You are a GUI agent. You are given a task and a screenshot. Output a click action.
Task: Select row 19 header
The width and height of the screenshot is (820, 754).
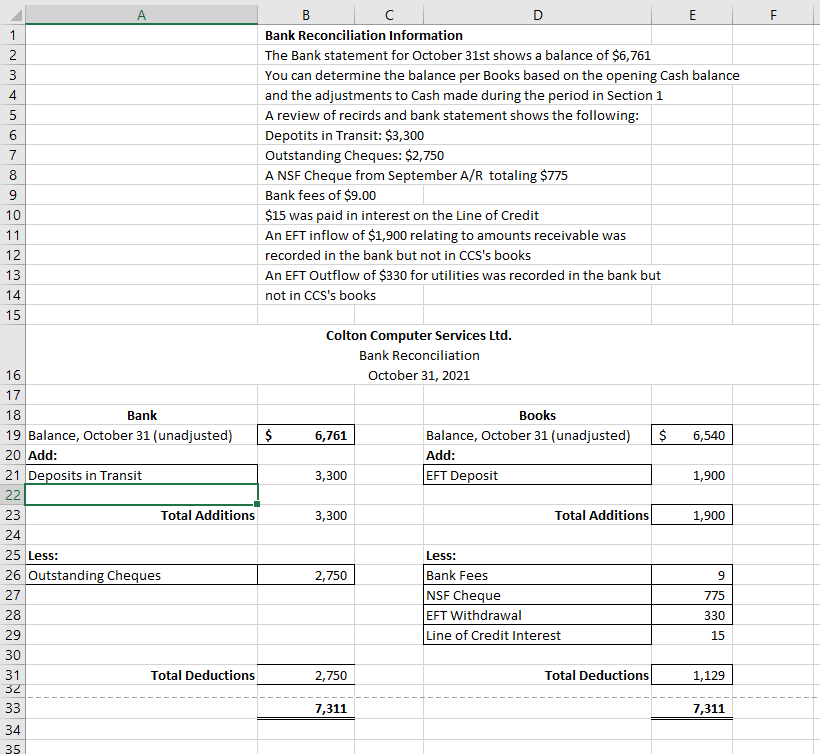coord(11,435)
